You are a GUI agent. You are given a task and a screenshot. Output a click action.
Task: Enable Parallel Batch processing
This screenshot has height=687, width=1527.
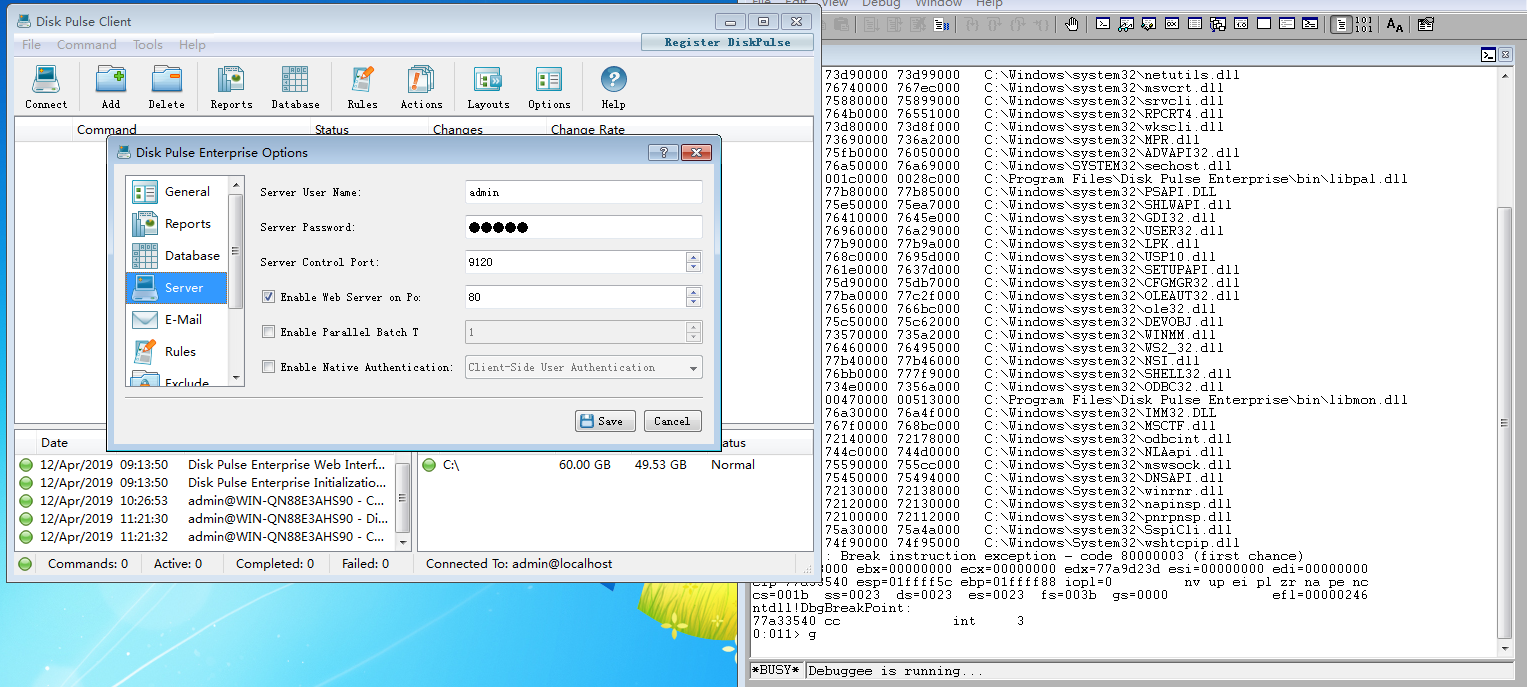268,331
